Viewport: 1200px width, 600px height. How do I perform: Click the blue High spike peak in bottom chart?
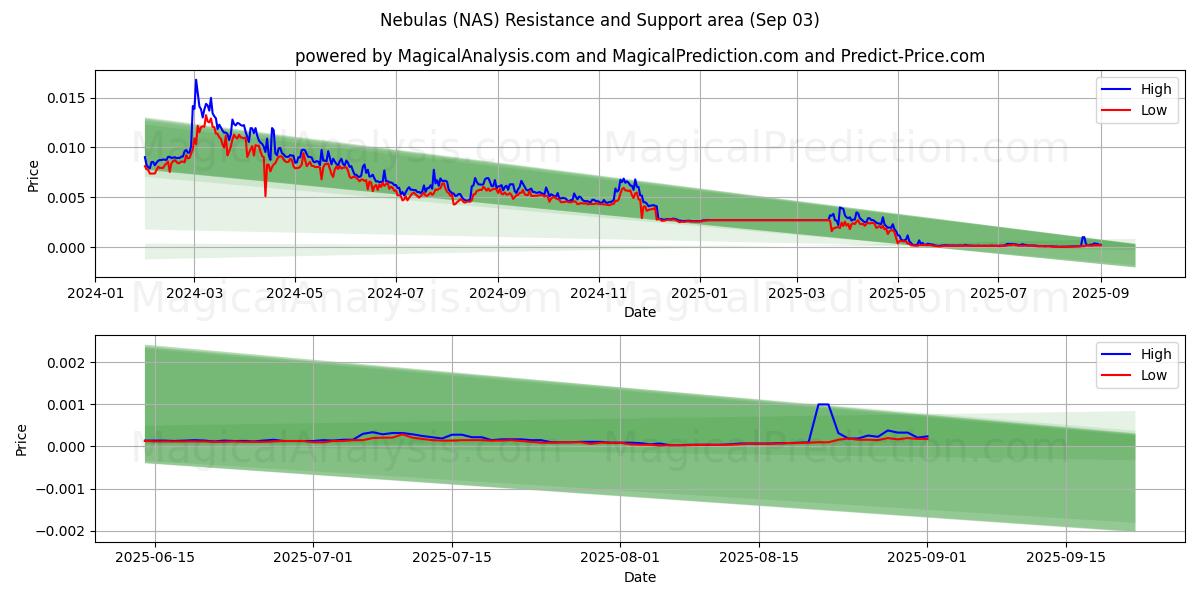coord(823,404)
